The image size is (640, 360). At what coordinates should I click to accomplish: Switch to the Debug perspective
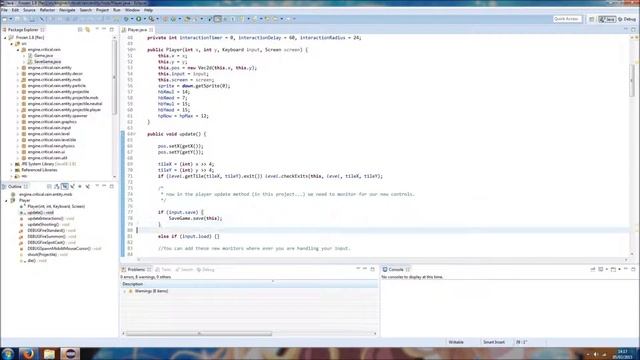click(x=627, y=19)
